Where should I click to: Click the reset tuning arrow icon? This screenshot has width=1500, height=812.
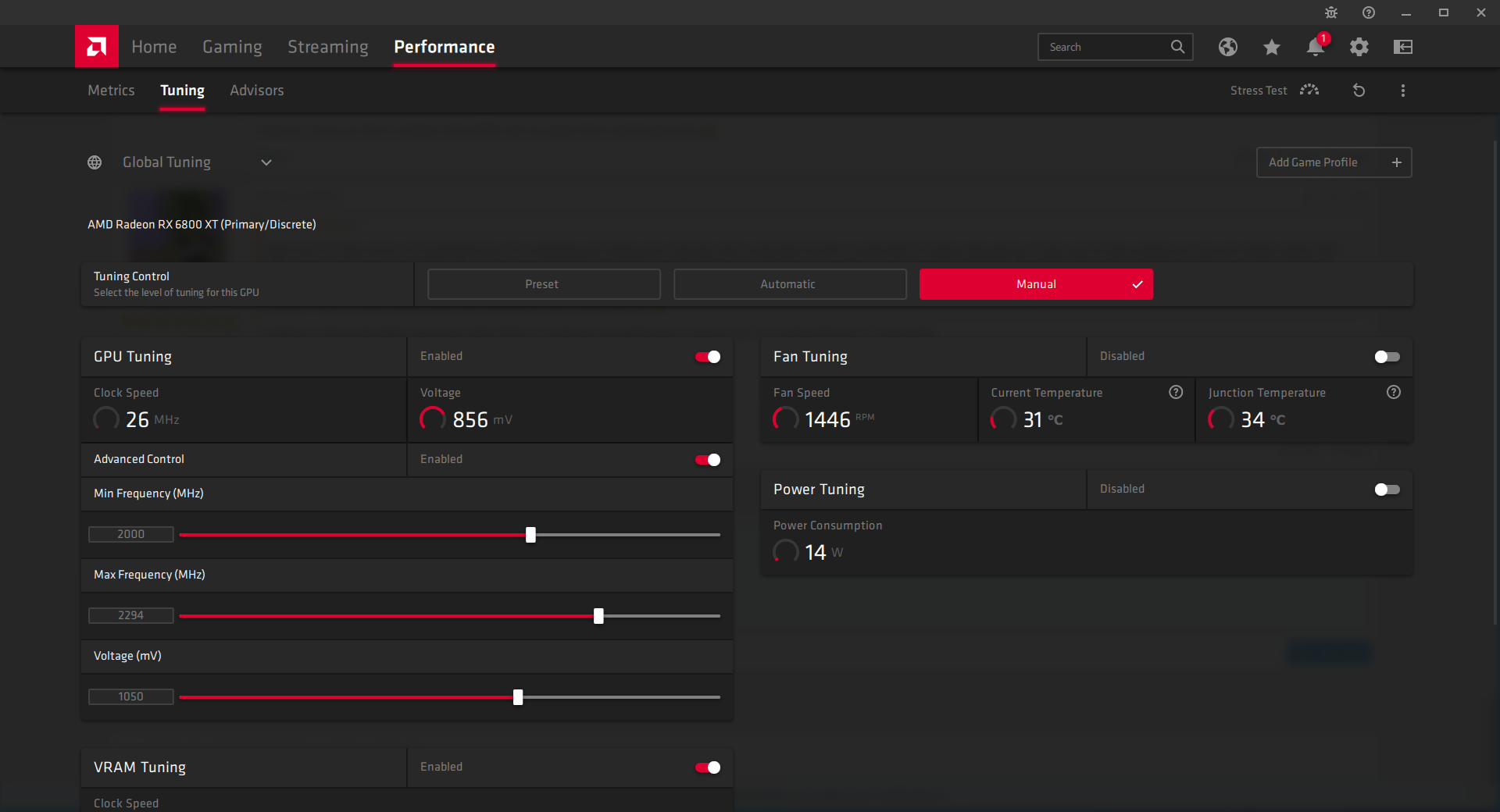pos(1359,91)
